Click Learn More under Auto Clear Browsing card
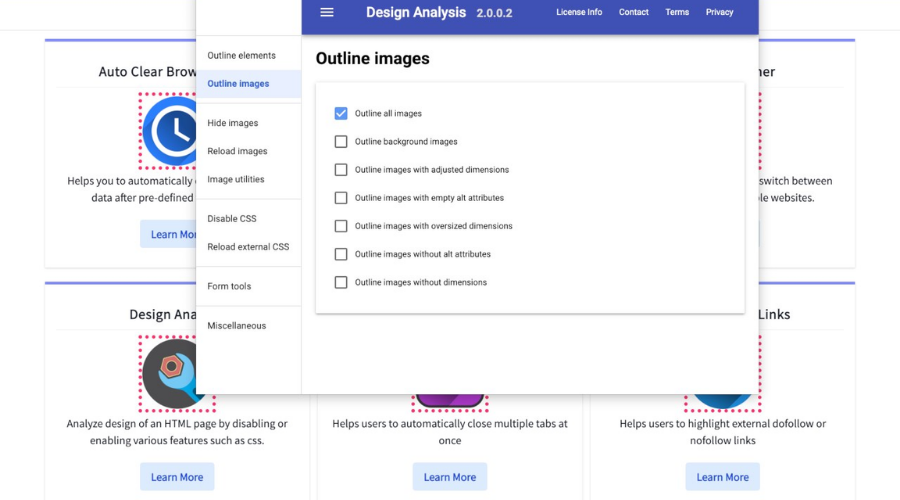 point(168,234)
